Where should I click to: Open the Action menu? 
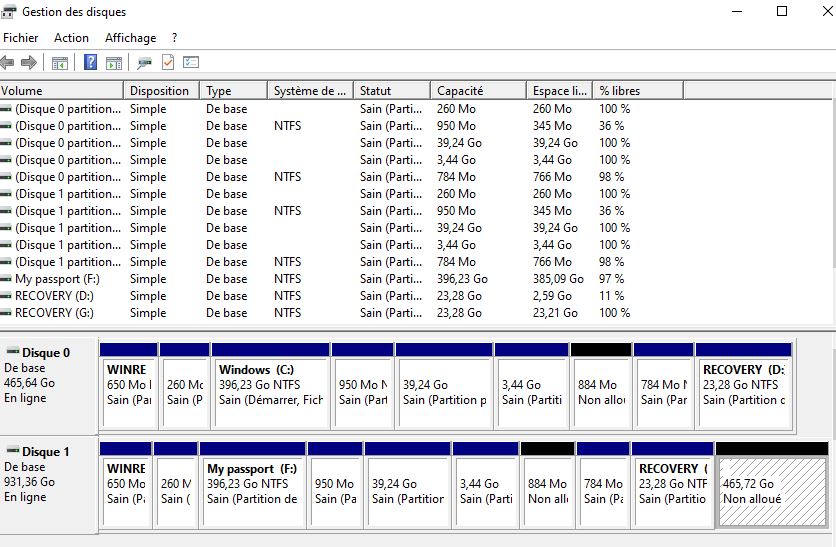tap(71, 38)
